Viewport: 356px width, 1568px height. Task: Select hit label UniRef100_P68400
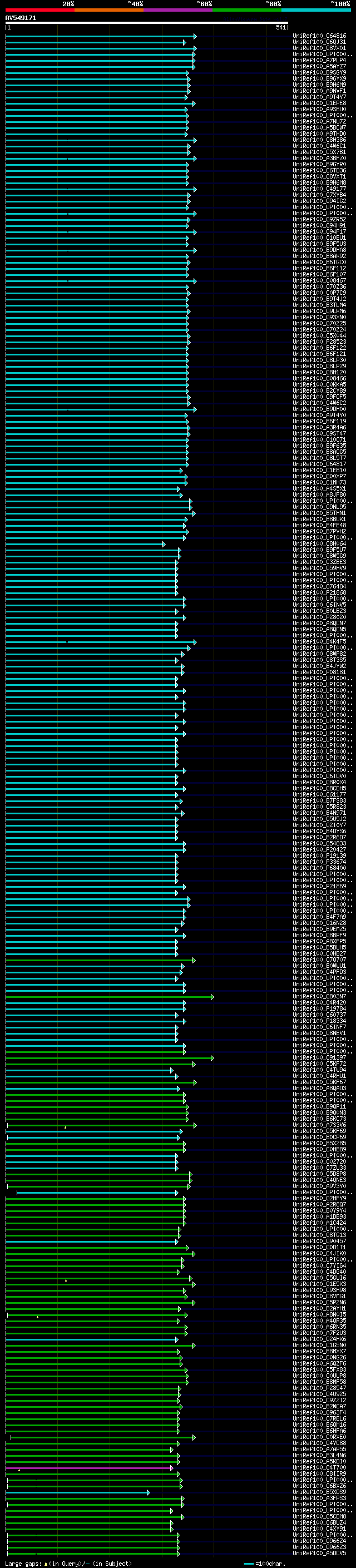pos(319,868)
